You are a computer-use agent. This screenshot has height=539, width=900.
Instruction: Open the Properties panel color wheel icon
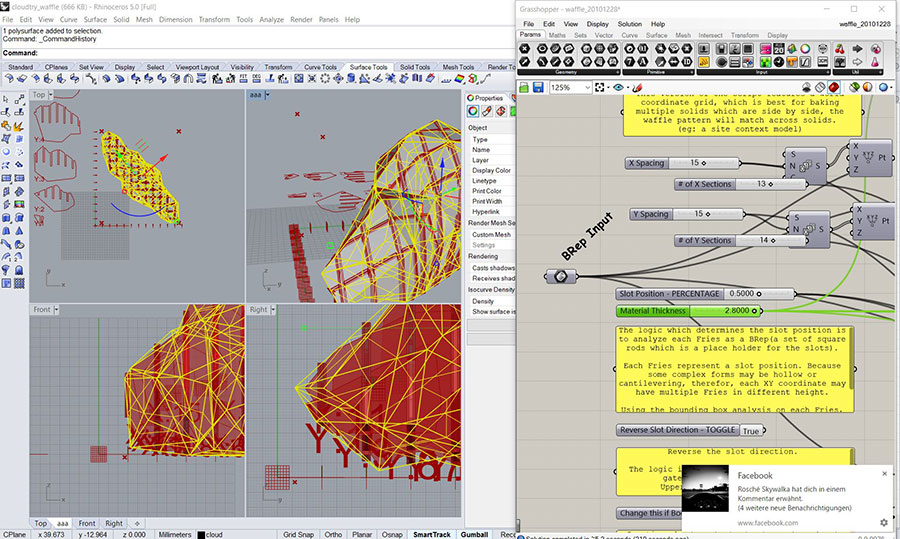point(473,111)
